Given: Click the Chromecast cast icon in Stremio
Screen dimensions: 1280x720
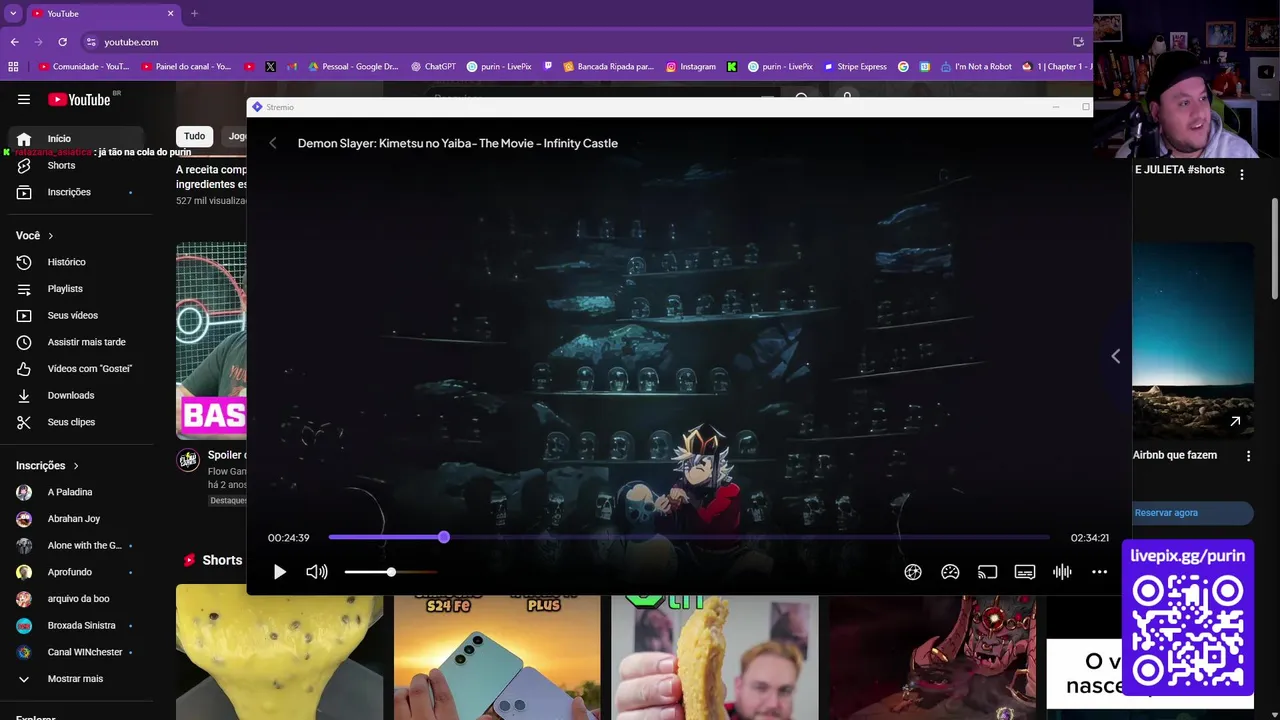Looking at the screenshot, I should 988,572.
